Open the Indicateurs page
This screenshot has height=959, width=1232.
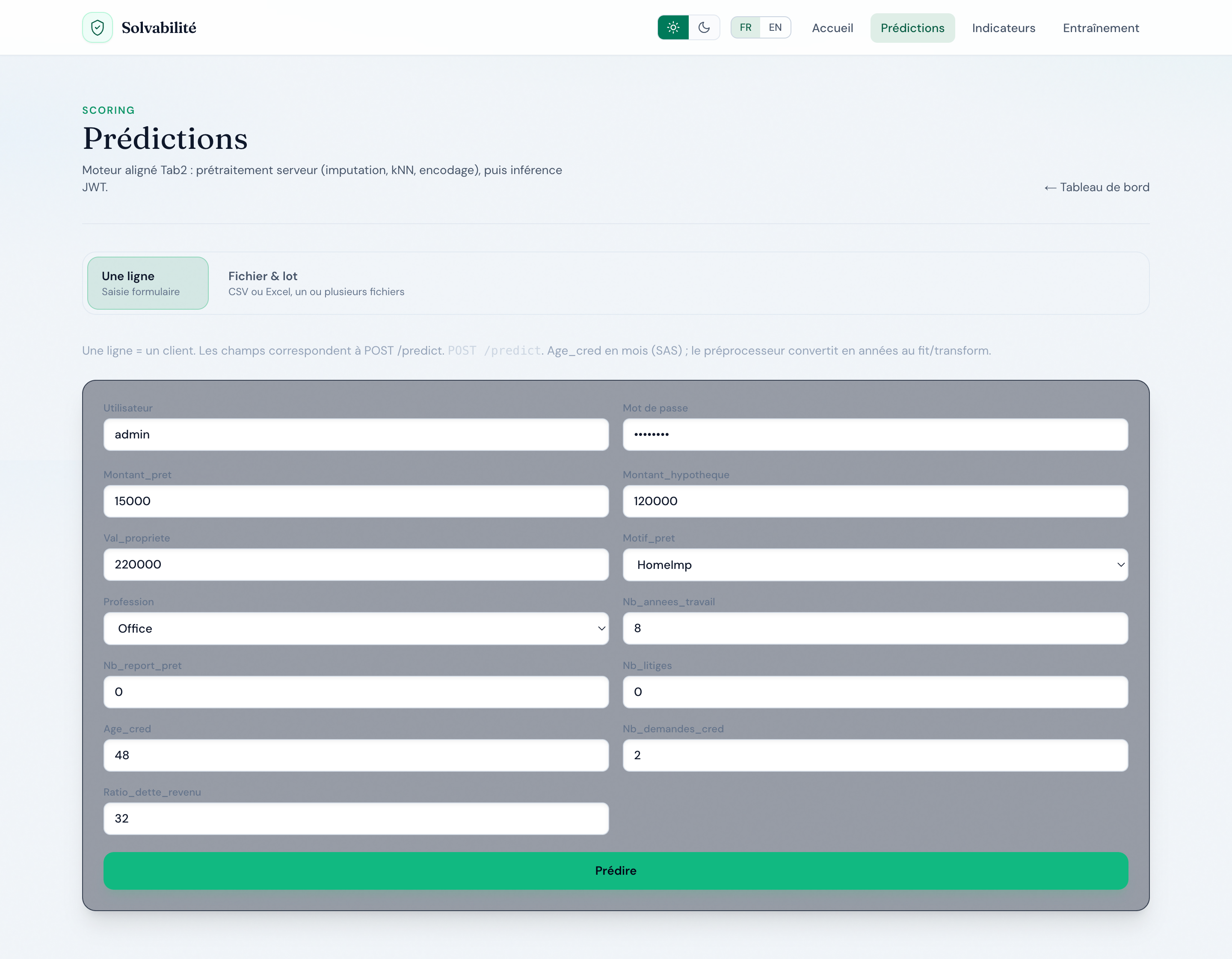(x=1003, y=28)
